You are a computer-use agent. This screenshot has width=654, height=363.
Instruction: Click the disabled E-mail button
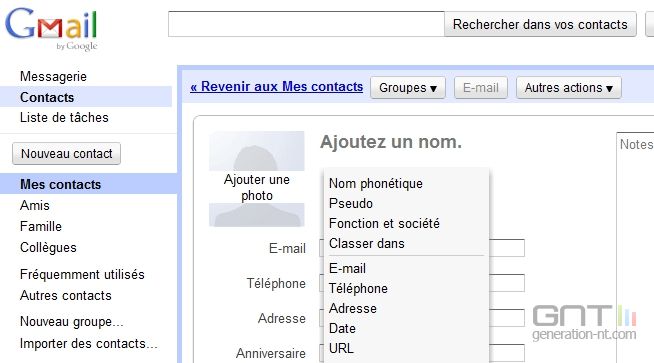pos(480,88)
